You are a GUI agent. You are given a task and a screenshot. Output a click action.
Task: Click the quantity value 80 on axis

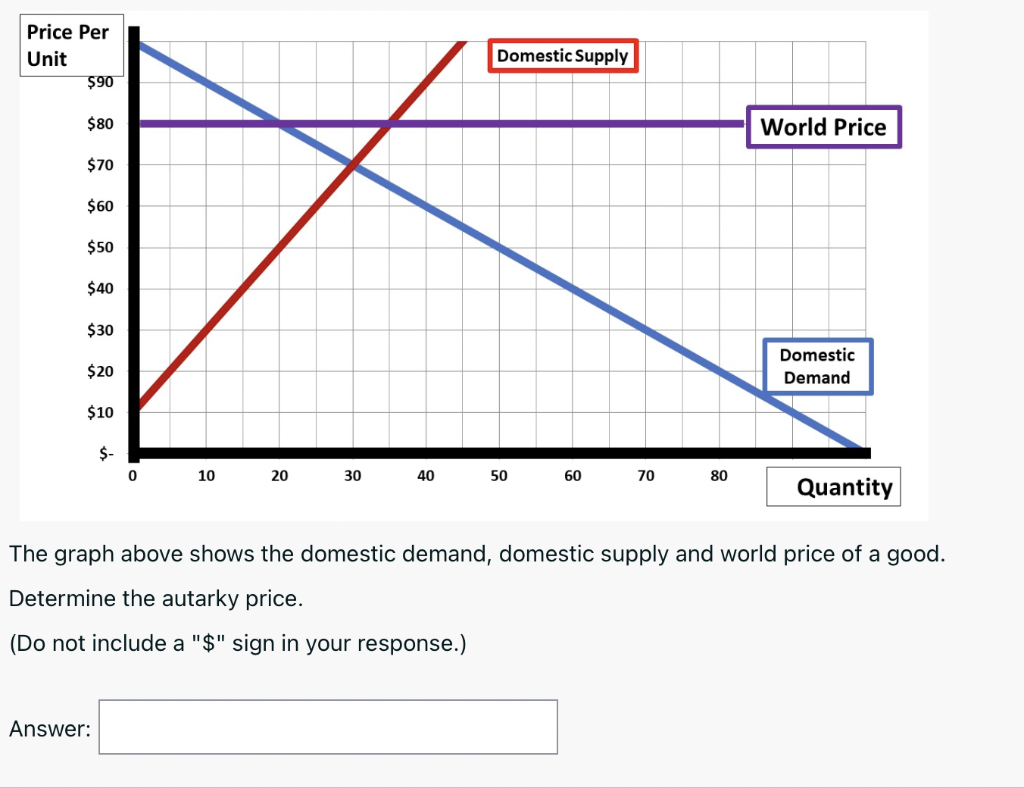719,476
